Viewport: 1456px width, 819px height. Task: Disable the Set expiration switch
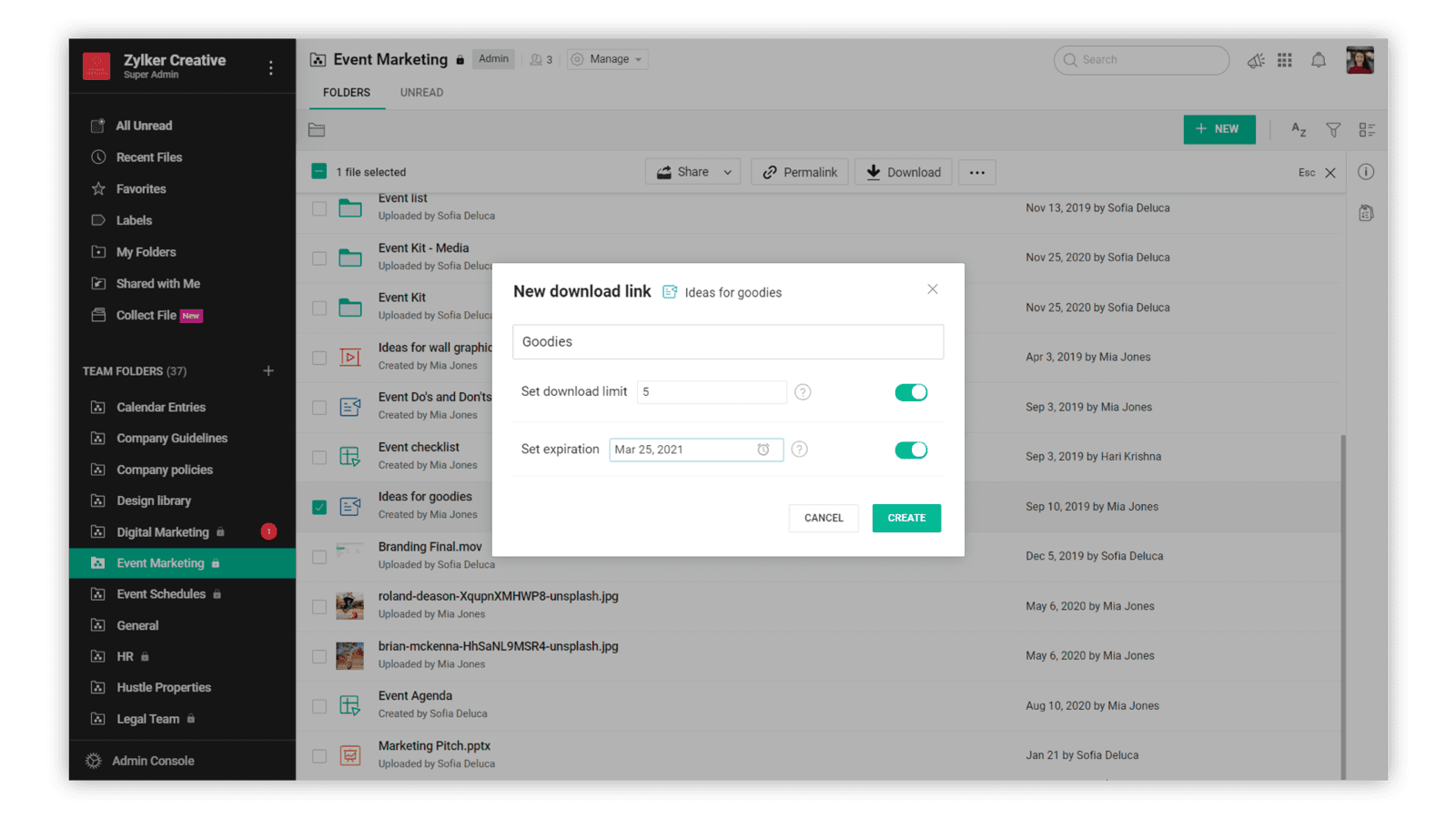(911, 450)
